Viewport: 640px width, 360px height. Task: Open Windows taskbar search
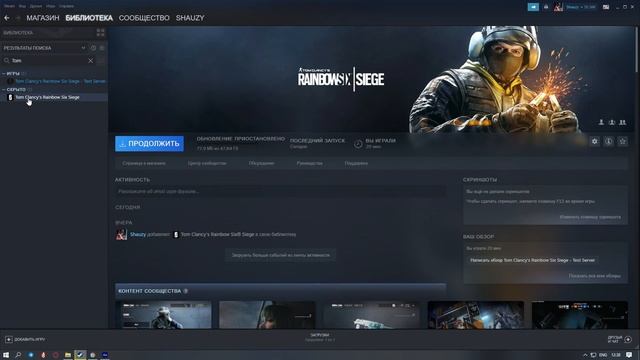[x=18, y=355]
